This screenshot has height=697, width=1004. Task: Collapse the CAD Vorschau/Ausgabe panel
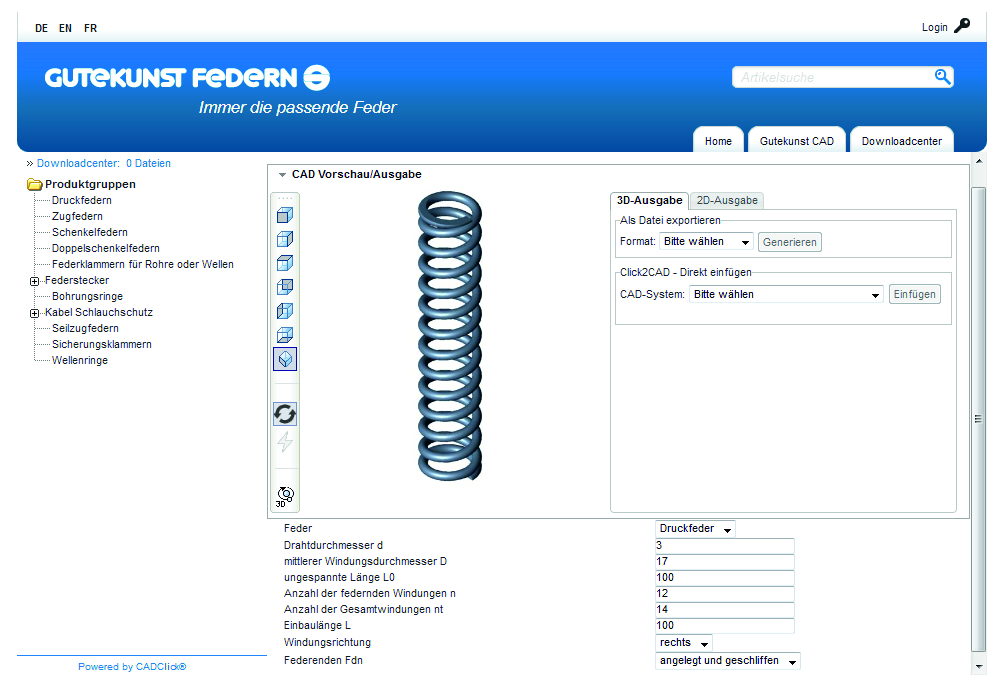[283, 175]
